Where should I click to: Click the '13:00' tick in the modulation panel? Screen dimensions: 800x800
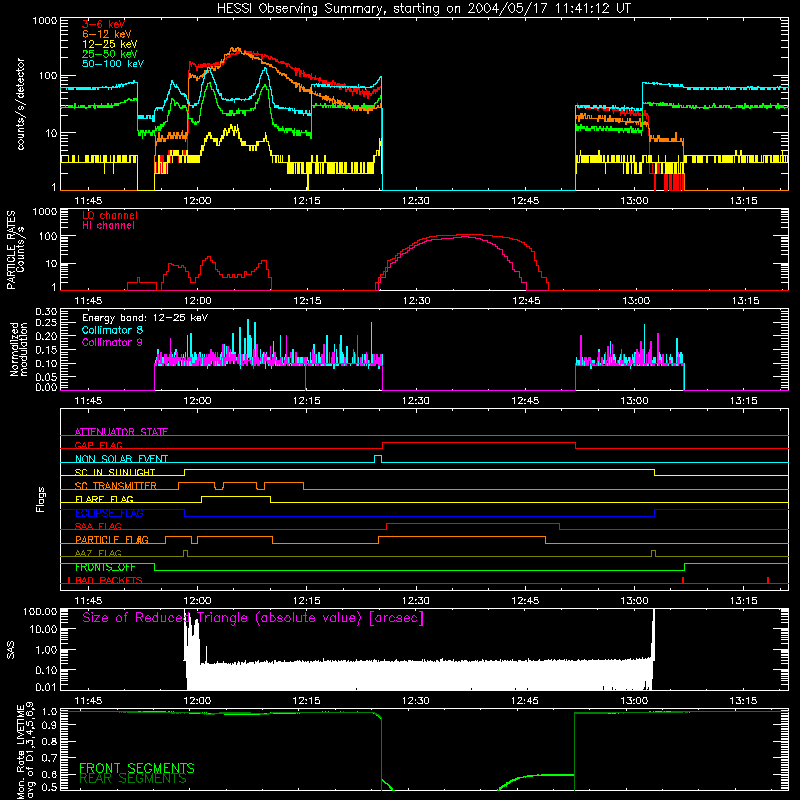coord(634,401)
